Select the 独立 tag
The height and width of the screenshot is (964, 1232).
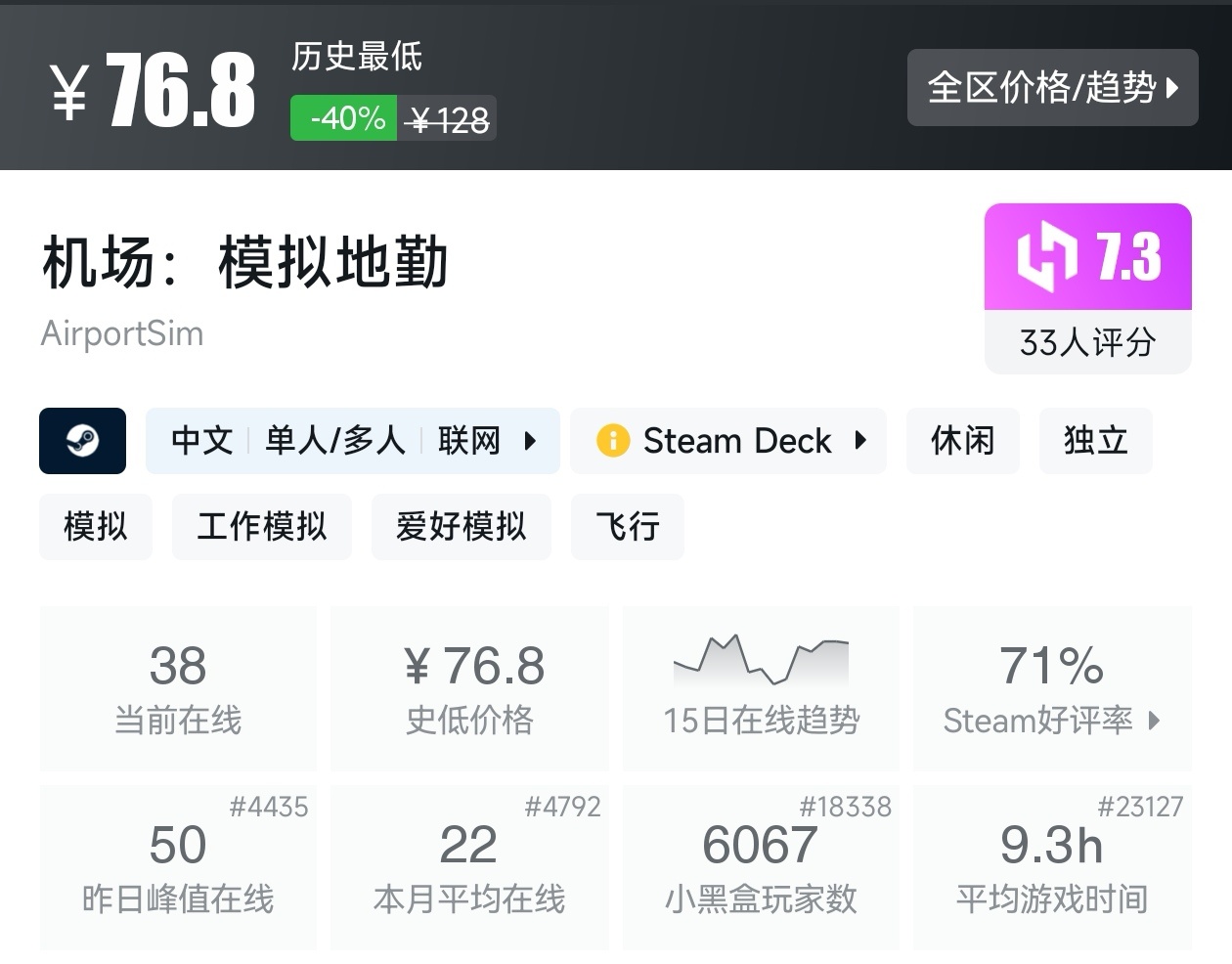point(1095,441)
